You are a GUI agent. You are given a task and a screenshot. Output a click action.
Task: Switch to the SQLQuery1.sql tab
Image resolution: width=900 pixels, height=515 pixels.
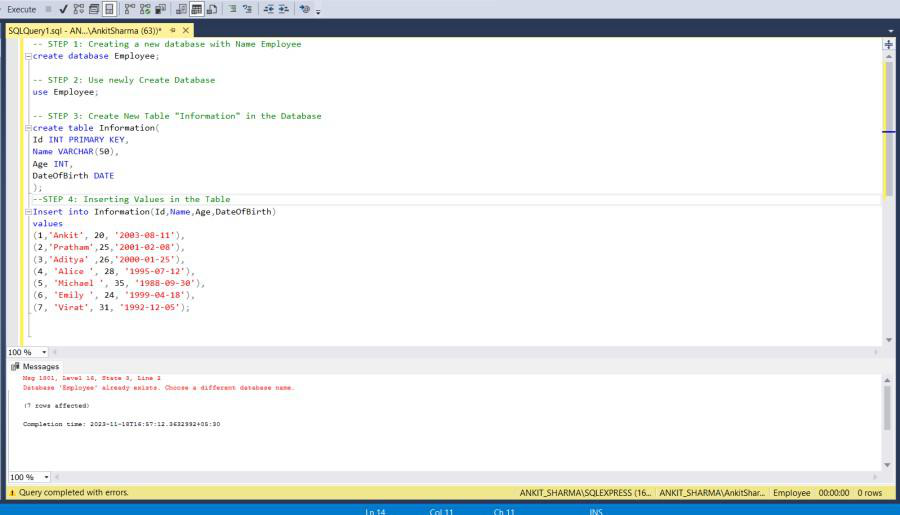85,30
